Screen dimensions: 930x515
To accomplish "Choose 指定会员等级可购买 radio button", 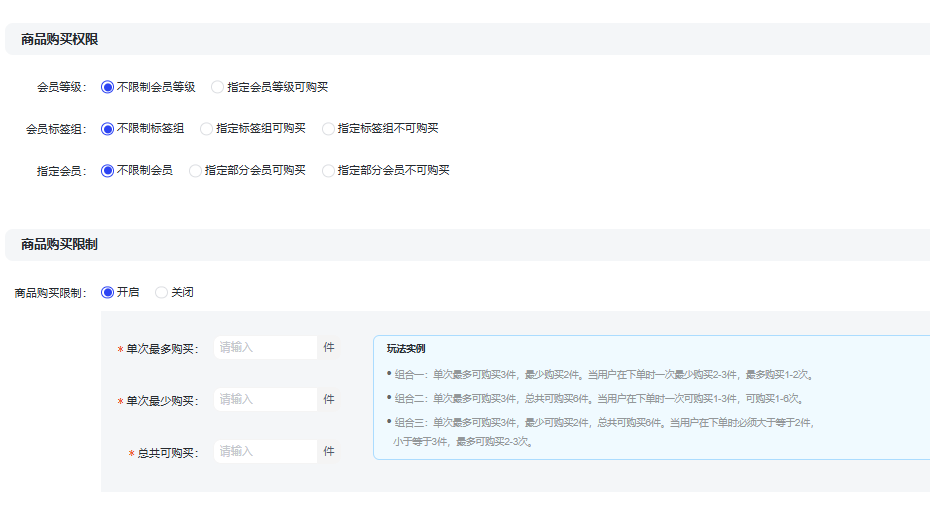I will pyautogui.click(x=218, y=87).
